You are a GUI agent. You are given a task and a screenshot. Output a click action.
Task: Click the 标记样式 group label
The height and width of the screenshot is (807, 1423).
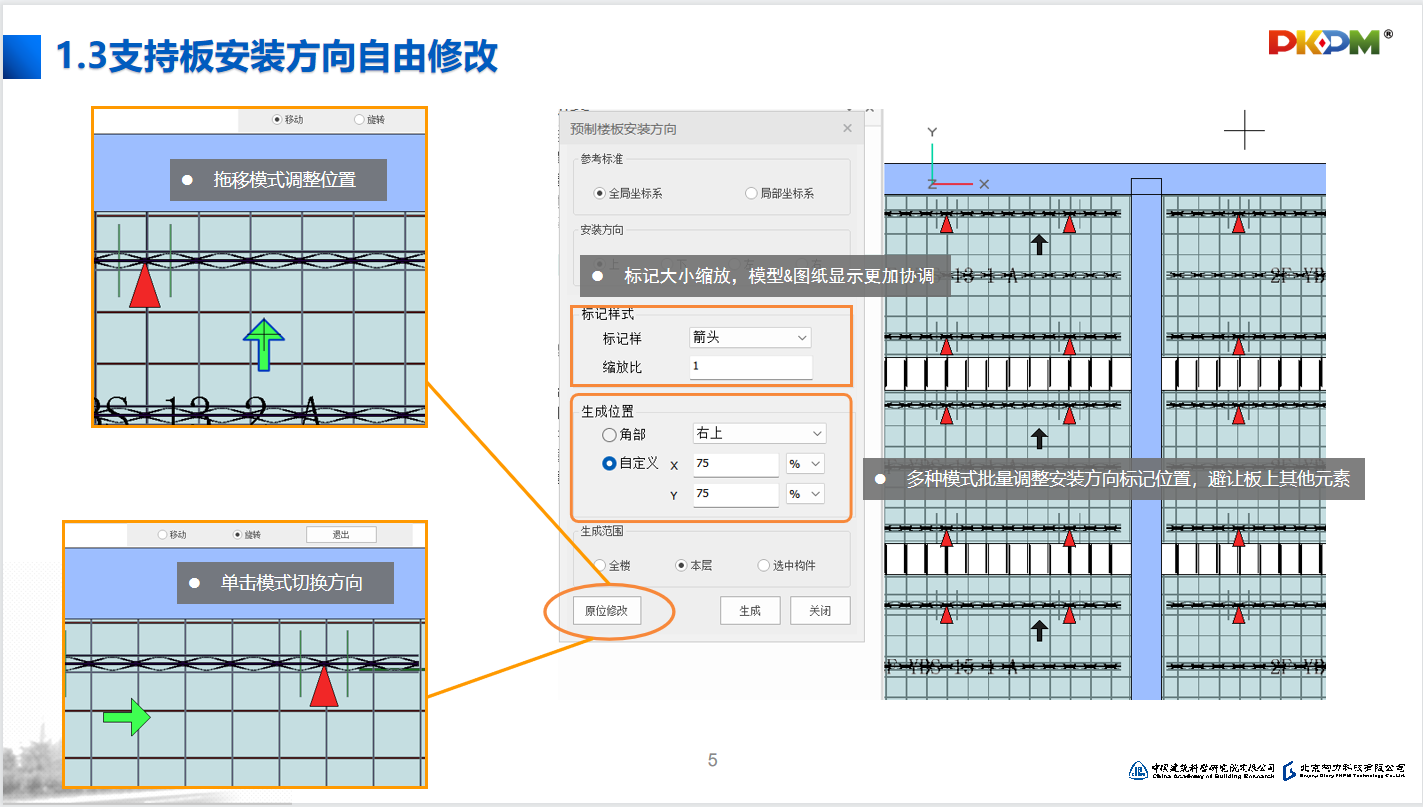coord(608,314)
